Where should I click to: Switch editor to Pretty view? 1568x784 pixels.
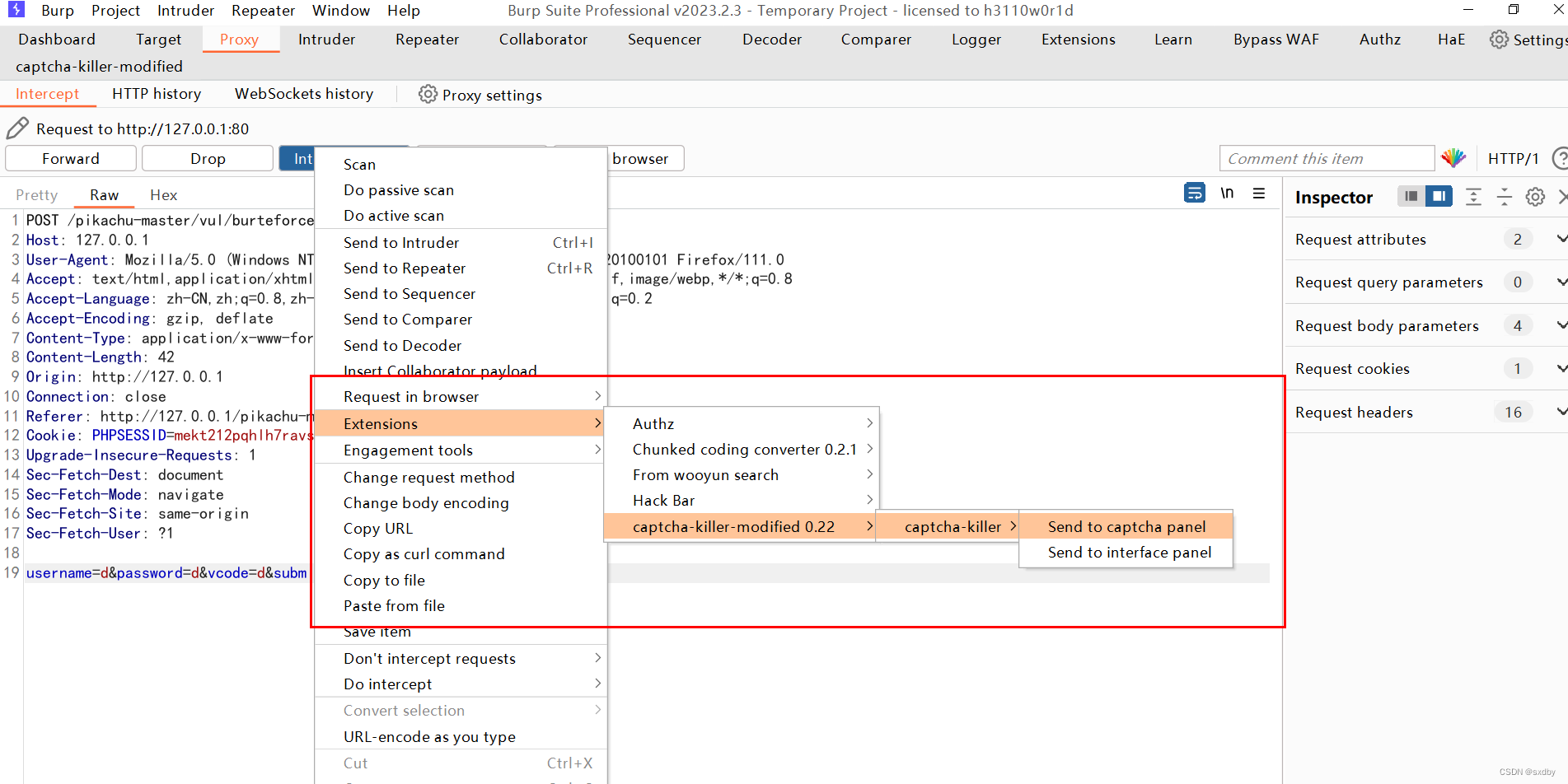pos(37,194)
